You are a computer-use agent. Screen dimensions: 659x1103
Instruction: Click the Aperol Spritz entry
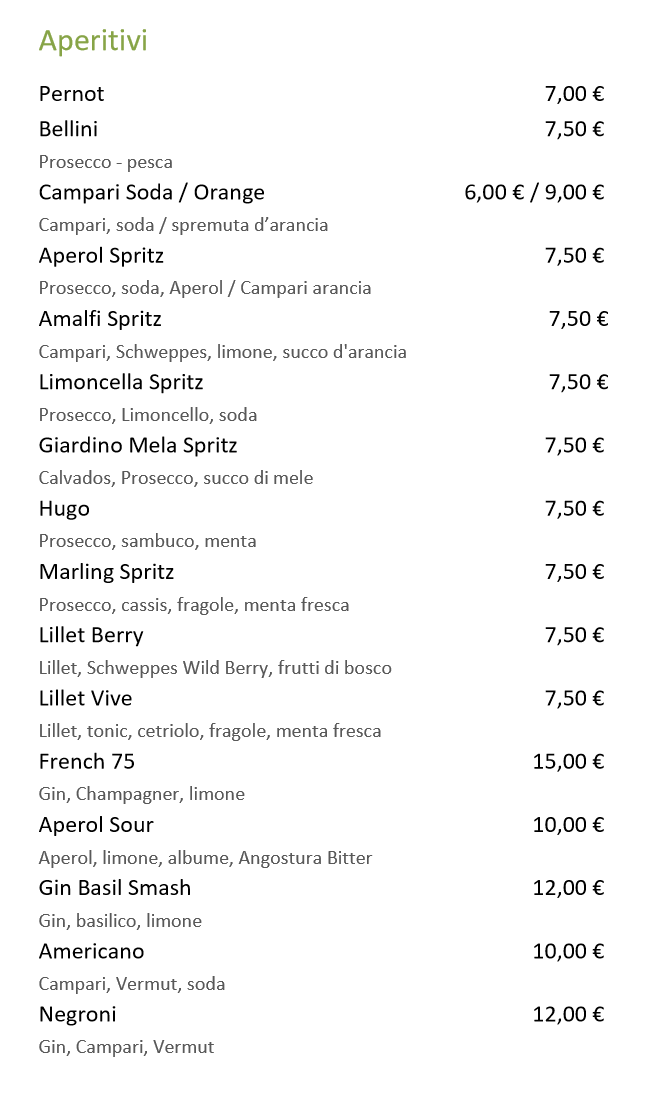101,256
